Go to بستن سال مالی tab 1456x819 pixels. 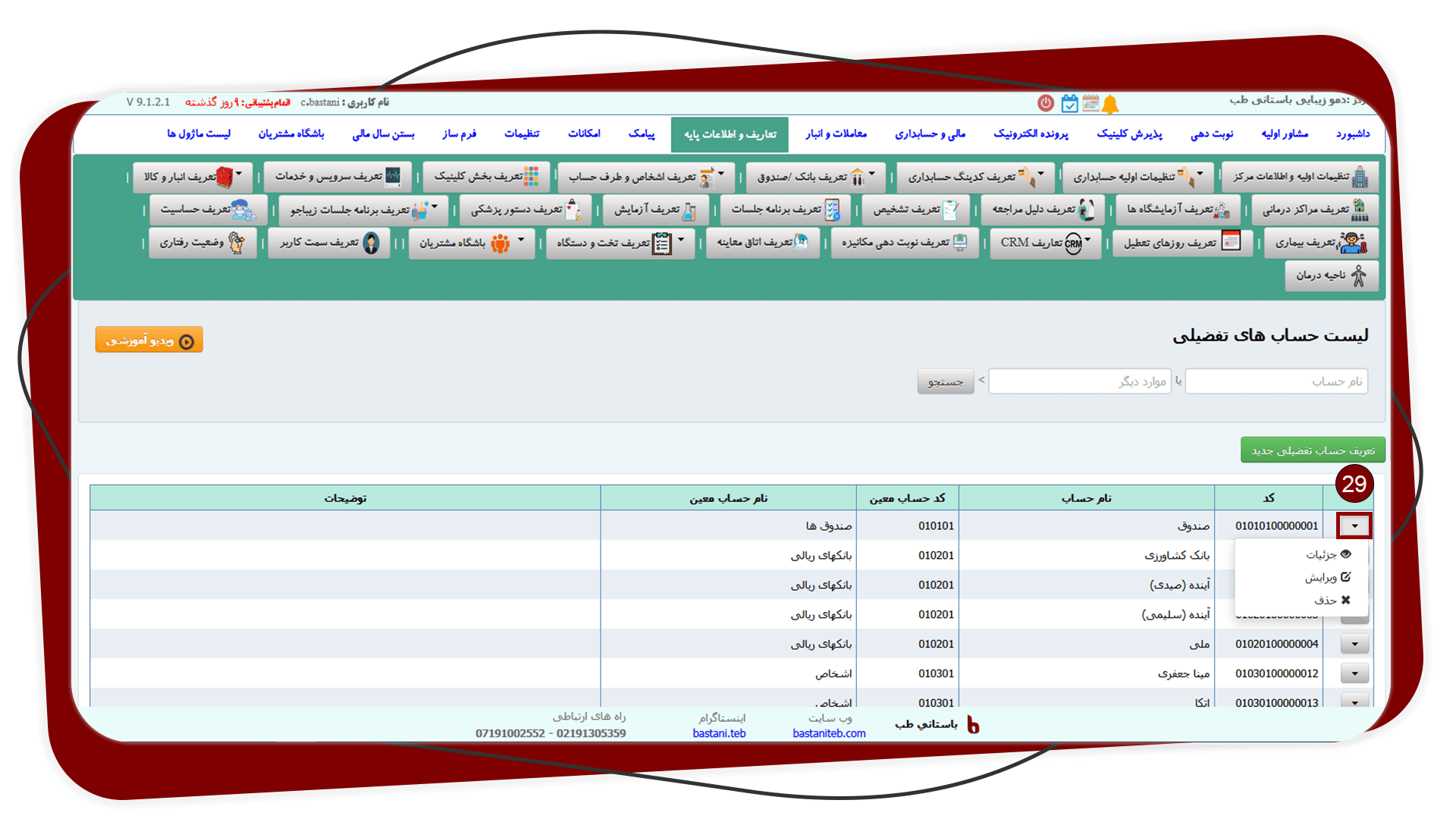(x=383, y=134)
